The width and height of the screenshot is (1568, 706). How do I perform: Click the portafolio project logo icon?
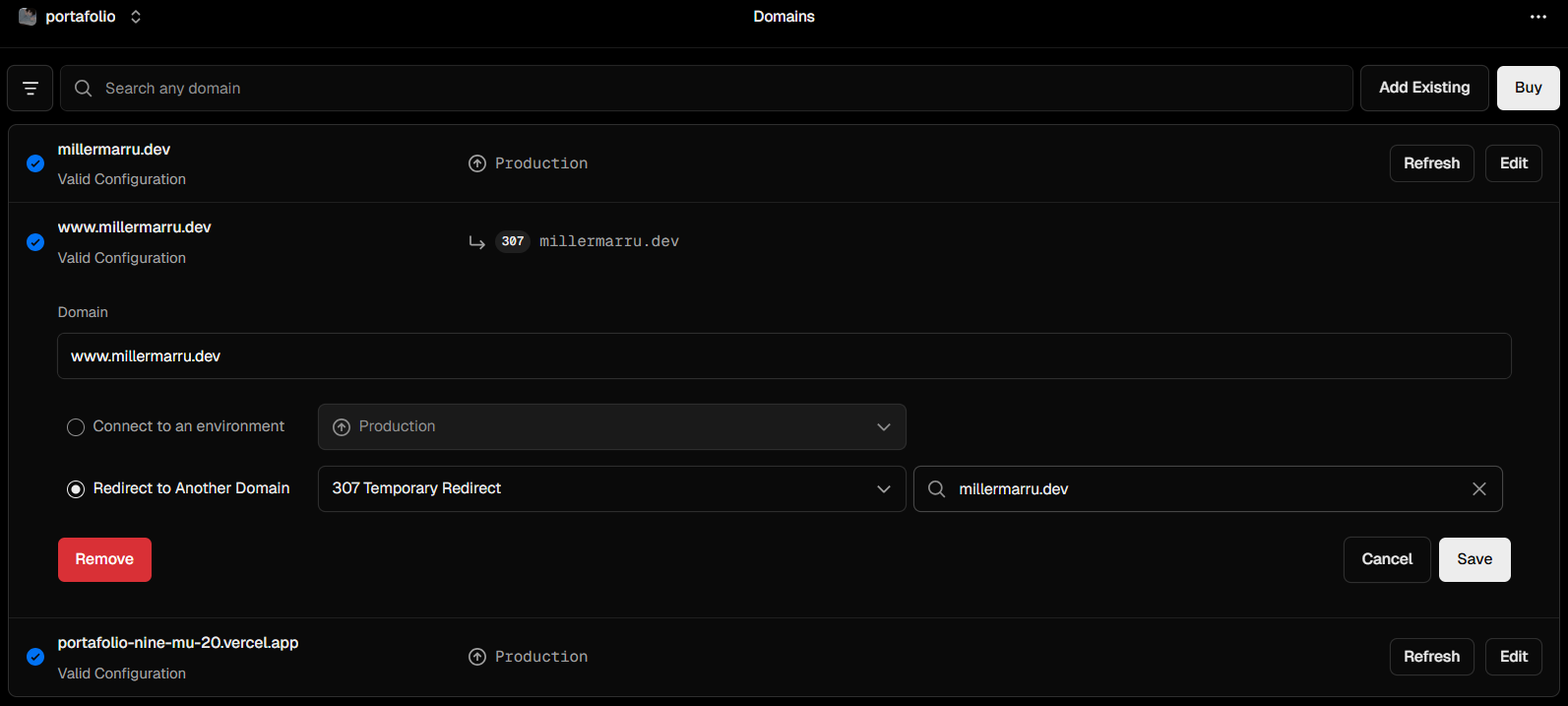[x=28, y=17]
